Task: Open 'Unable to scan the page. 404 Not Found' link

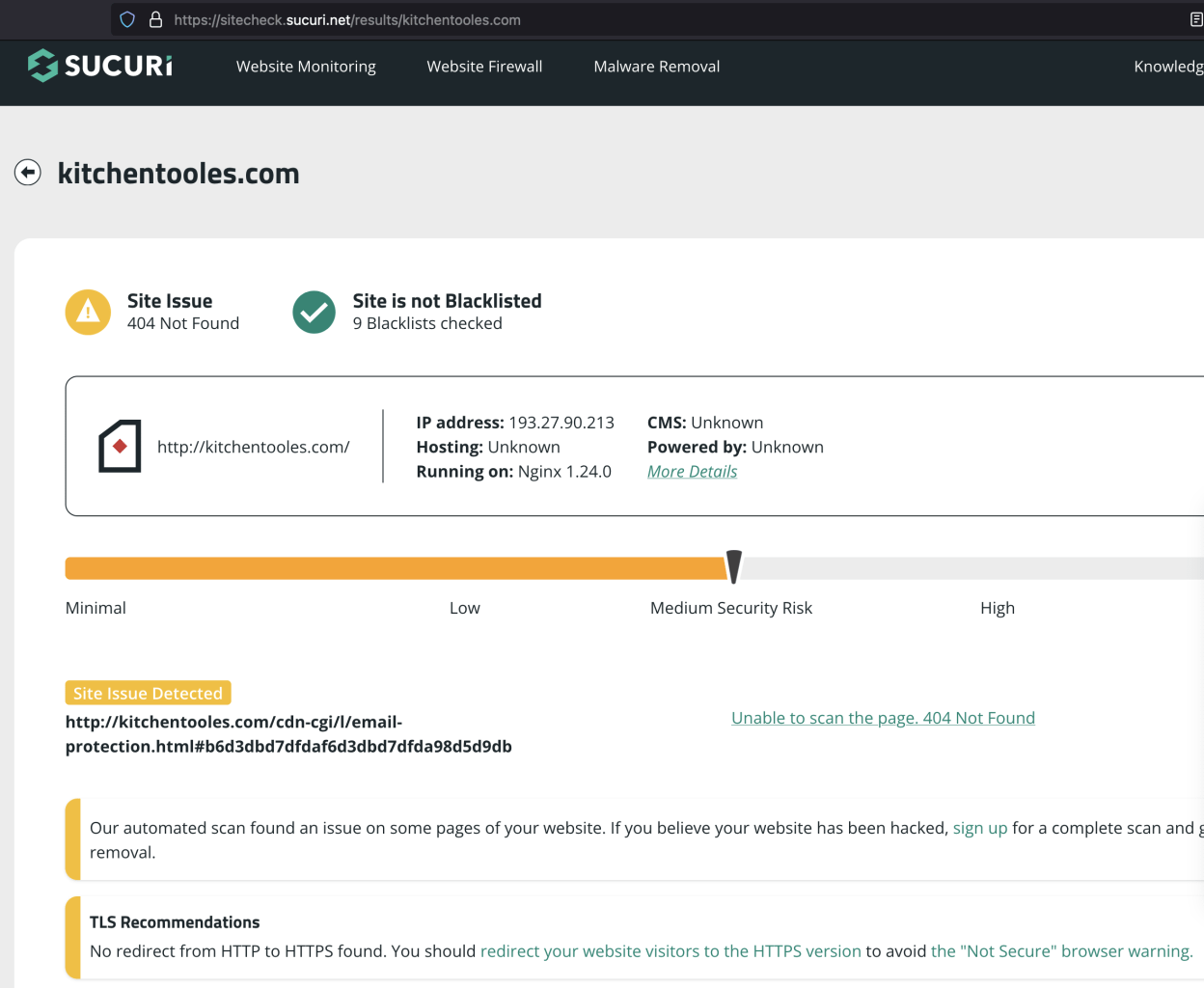Action: pos(883,718)
